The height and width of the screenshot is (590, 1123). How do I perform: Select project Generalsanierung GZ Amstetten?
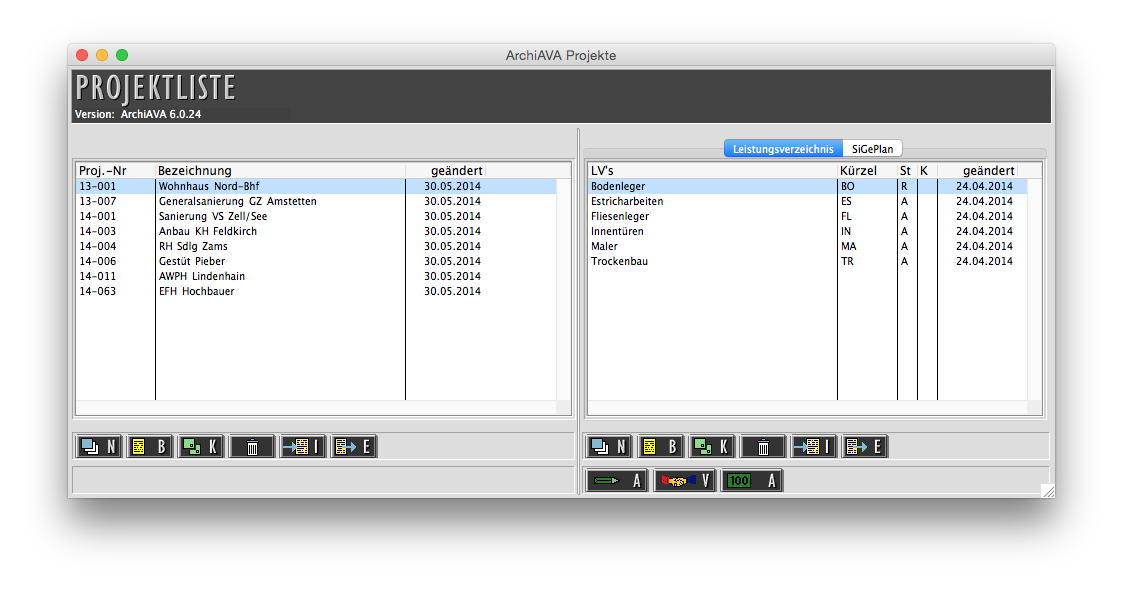click(316, 201)
